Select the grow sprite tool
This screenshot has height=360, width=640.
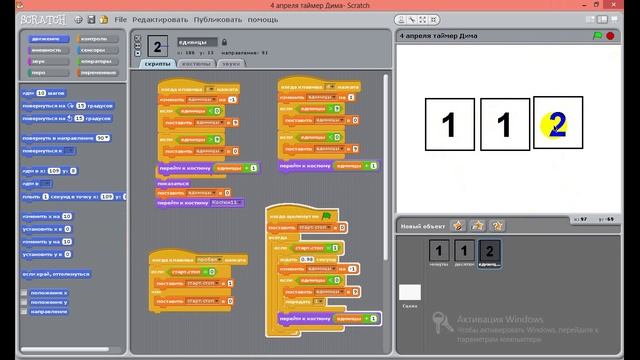(423, 20)
